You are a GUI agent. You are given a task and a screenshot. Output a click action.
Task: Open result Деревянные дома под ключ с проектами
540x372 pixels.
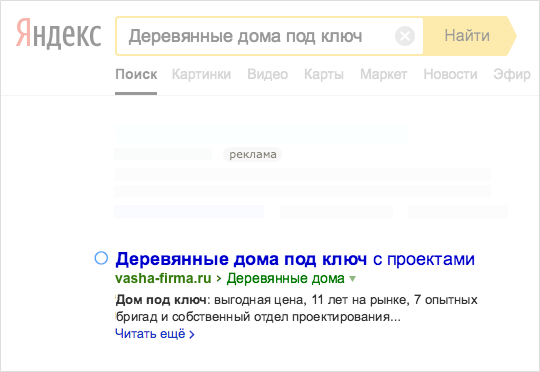(295, 259)
